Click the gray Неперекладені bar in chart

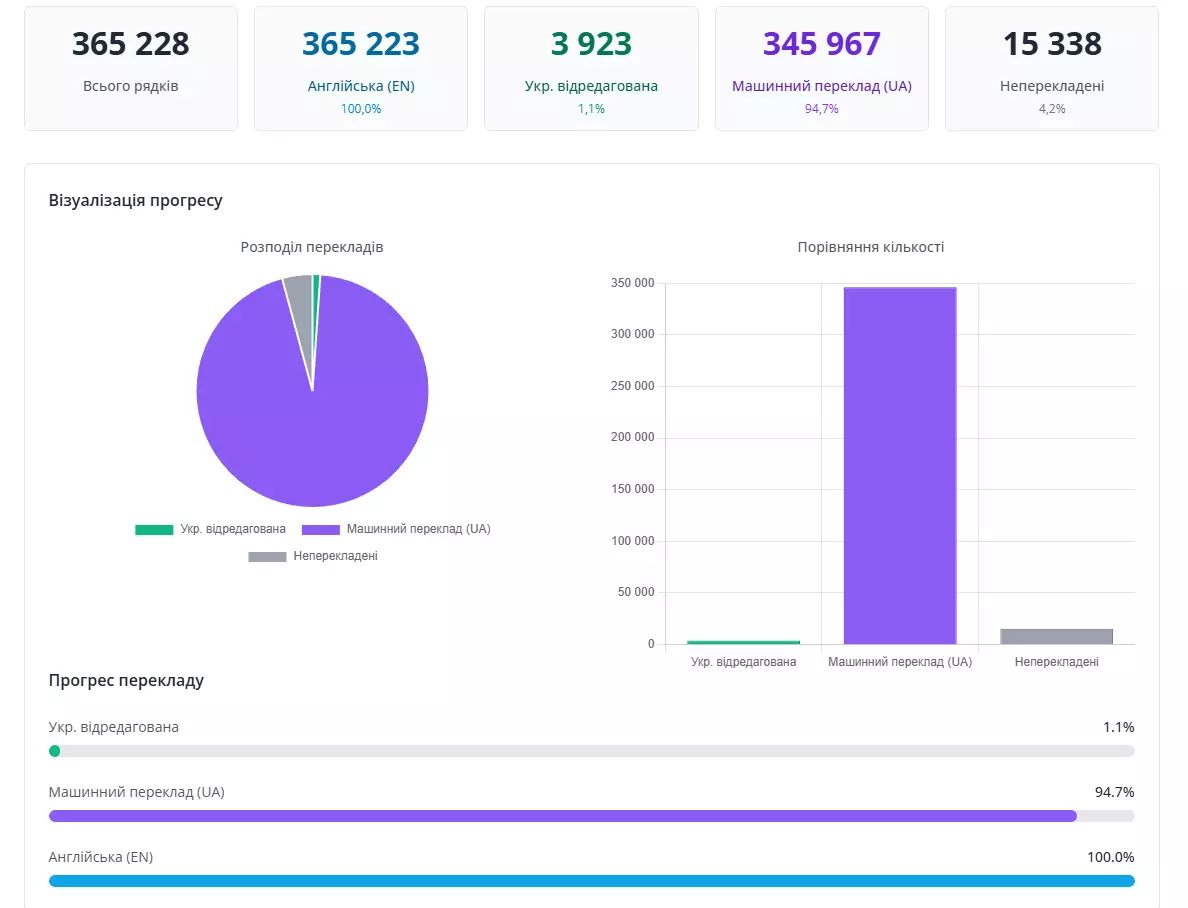[x=1056, y=637]
